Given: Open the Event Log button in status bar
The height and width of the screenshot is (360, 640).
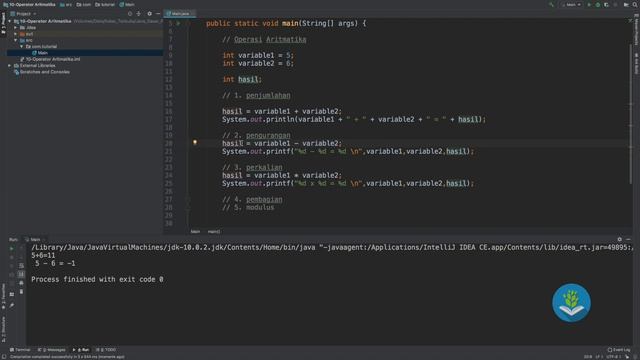Looking at the screenshot, I should point(619,350).
